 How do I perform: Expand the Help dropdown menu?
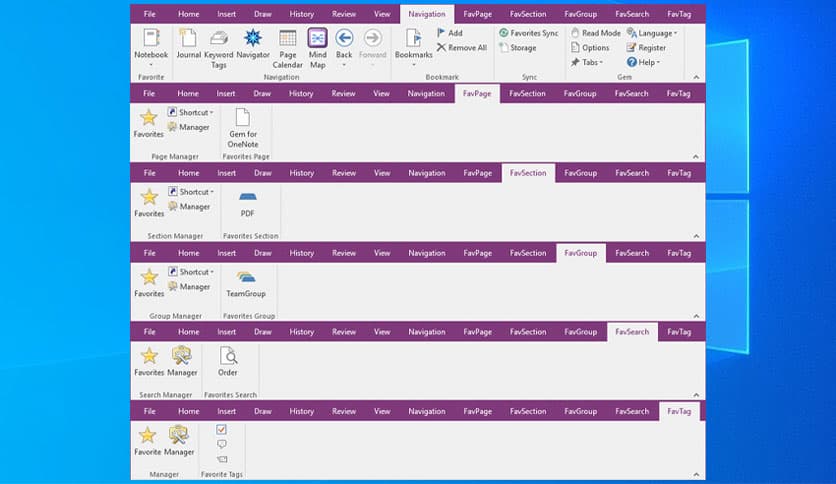click(643, 62)
